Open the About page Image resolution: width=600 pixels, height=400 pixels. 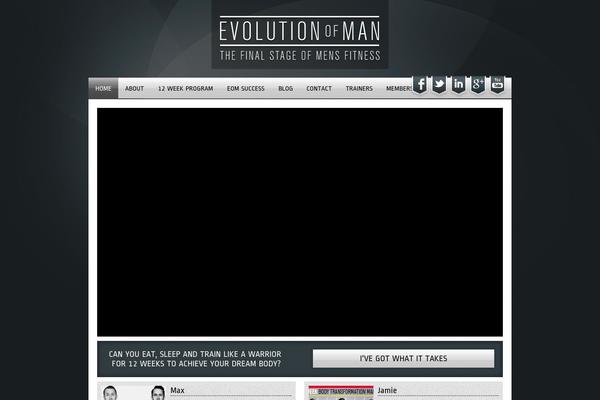134,88
